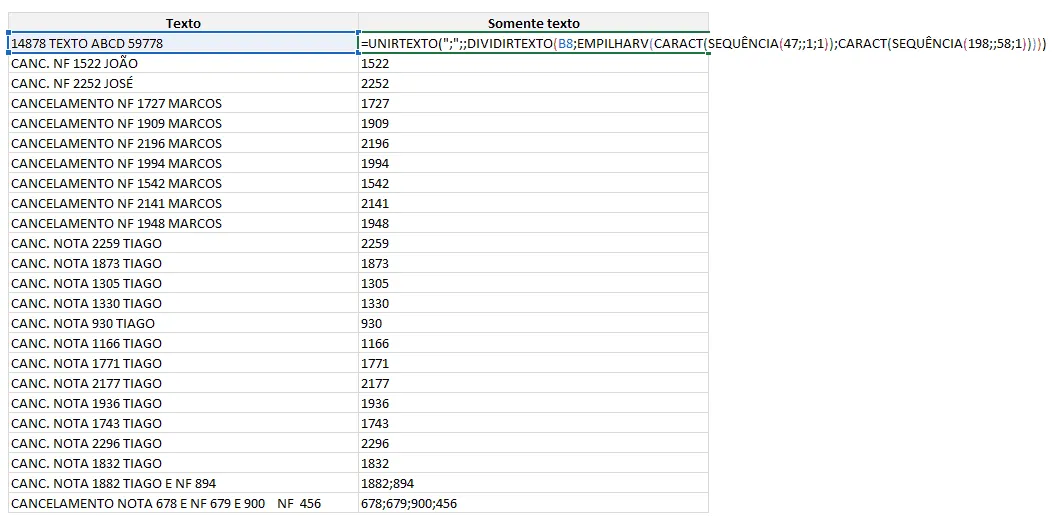Screen dimensions: 1055x516
Task: Select cell 'CANC. NOTA 1832 TIAGO'
Action: click(183, 464)
